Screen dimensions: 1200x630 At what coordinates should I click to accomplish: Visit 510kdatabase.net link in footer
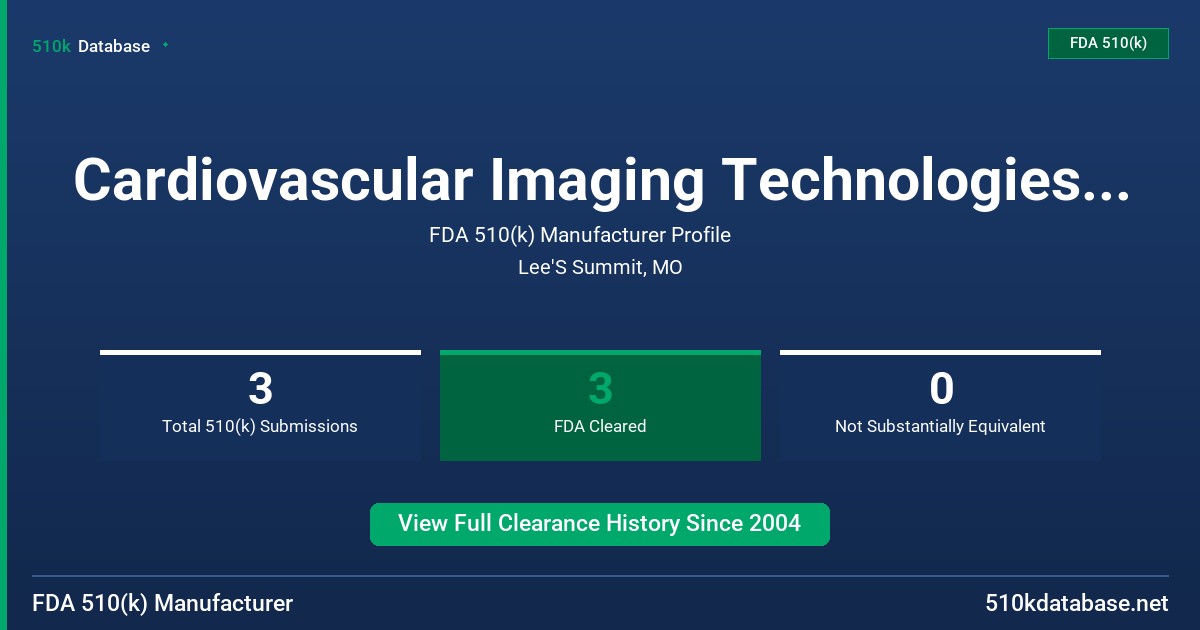(x=1076, y=603)
